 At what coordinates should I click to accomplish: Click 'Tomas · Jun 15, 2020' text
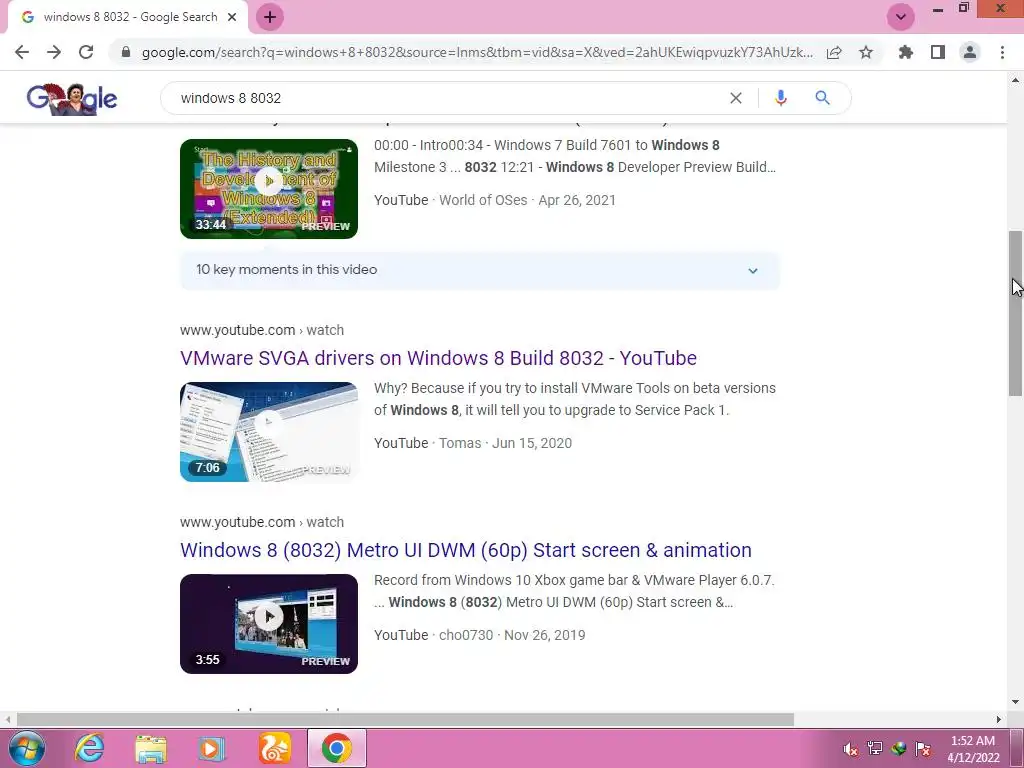pos(505,443)
